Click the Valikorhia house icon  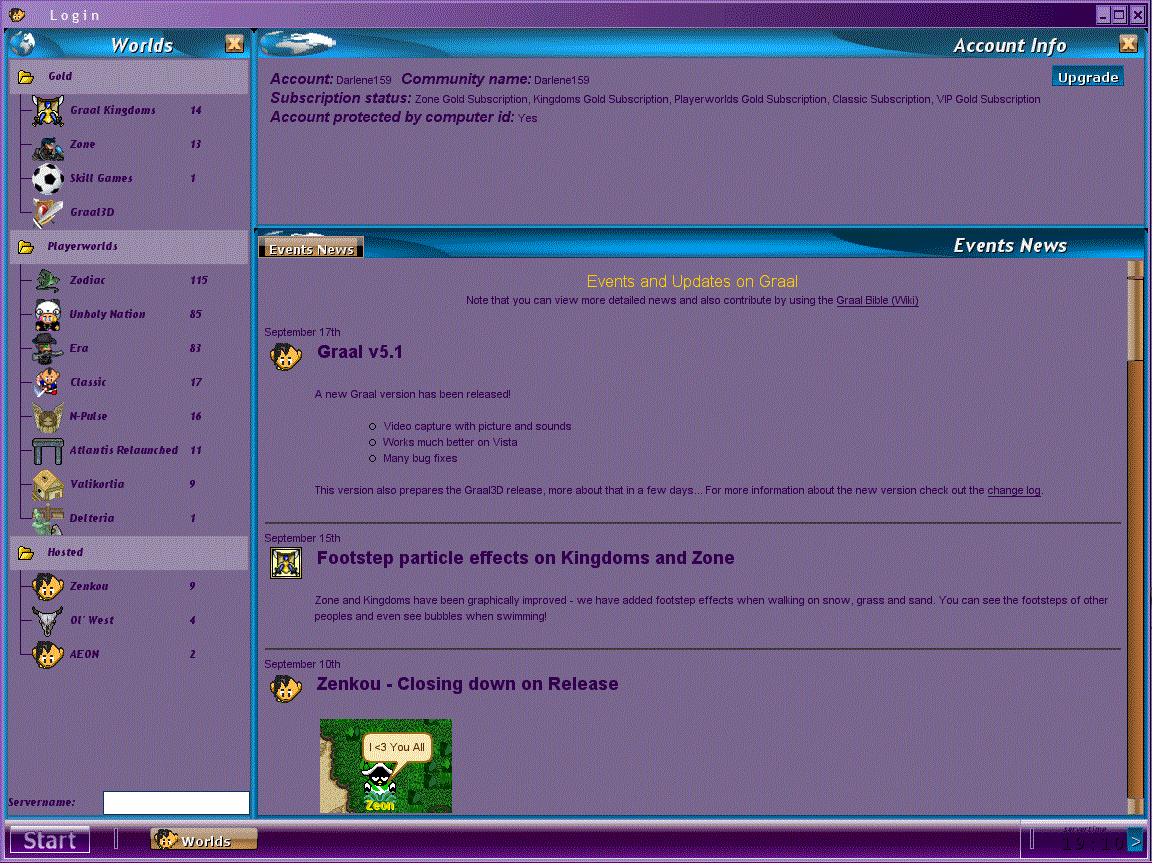(47, 485)
